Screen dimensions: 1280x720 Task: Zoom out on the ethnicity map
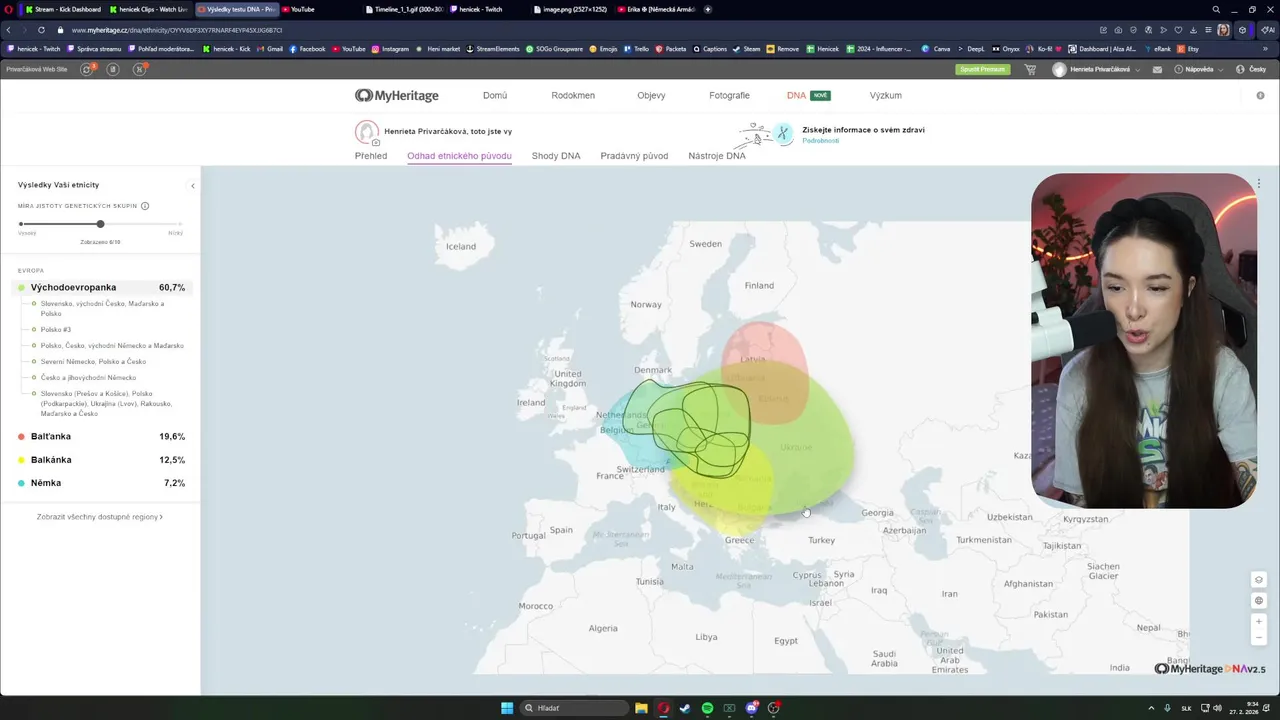(x=1259, y=638)
